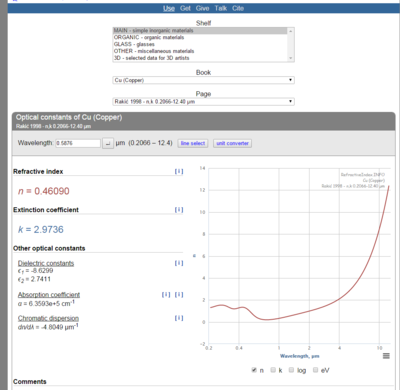Toggle the eV units checkbox
The height and width of the screenshot is (390, 400).
(315, 370)
